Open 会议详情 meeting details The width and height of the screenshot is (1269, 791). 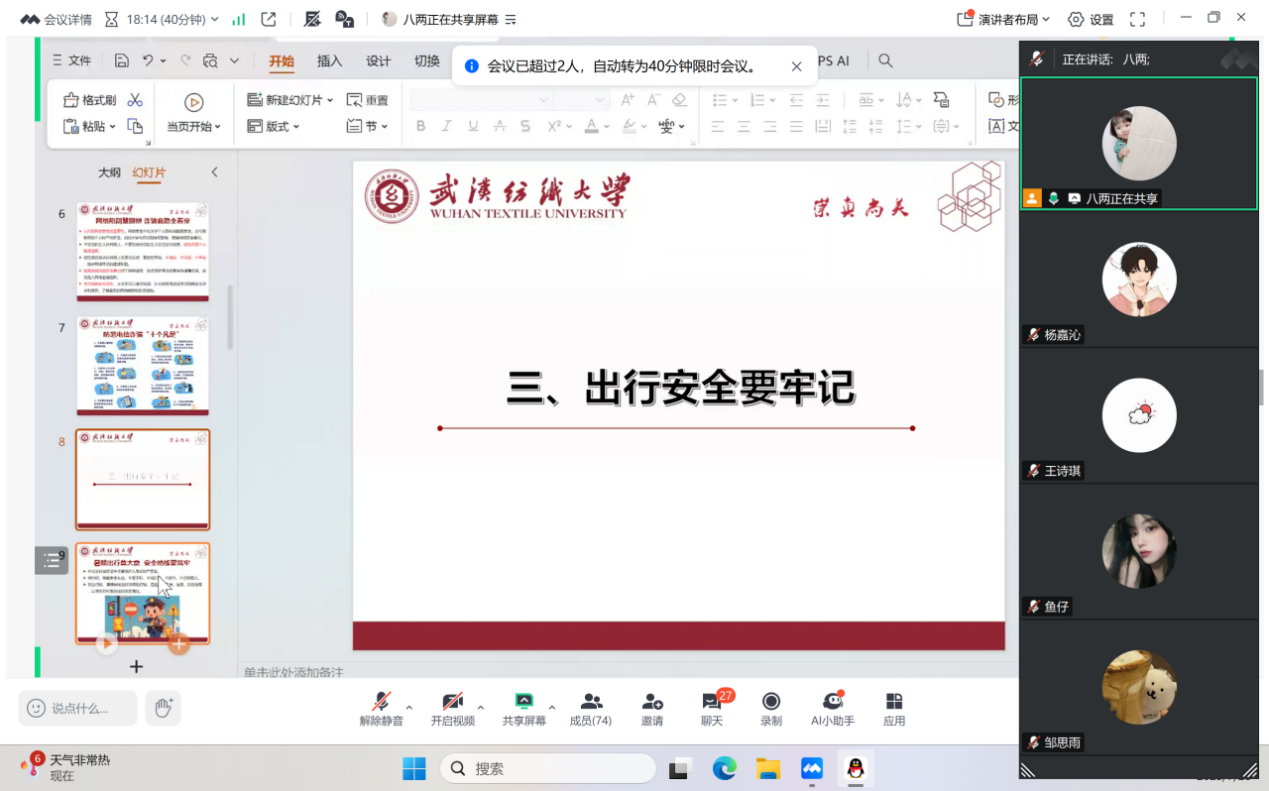pyautogui.click(x=56, y=19)
